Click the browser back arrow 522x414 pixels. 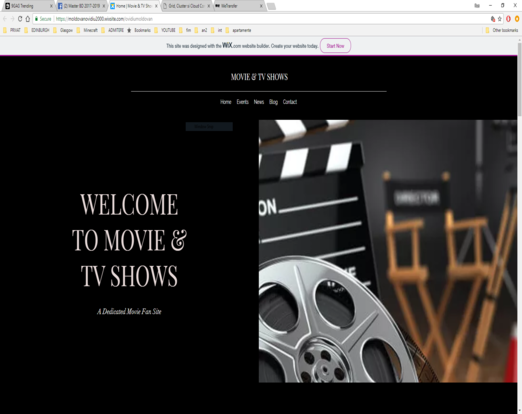point(5,19)
